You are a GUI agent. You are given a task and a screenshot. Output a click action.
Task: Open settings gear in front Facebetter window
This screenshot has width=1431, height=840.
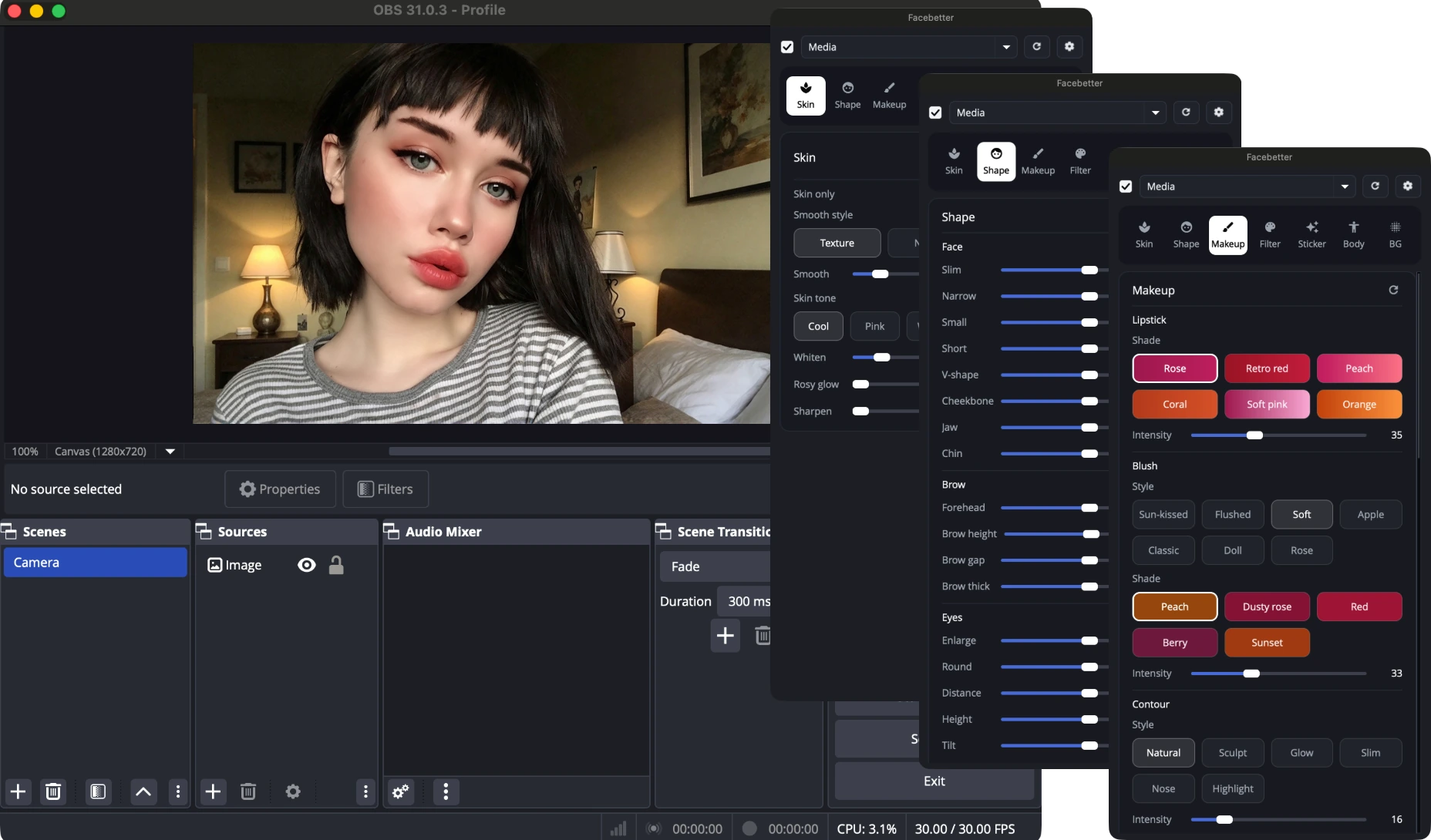click(1407, 186)
